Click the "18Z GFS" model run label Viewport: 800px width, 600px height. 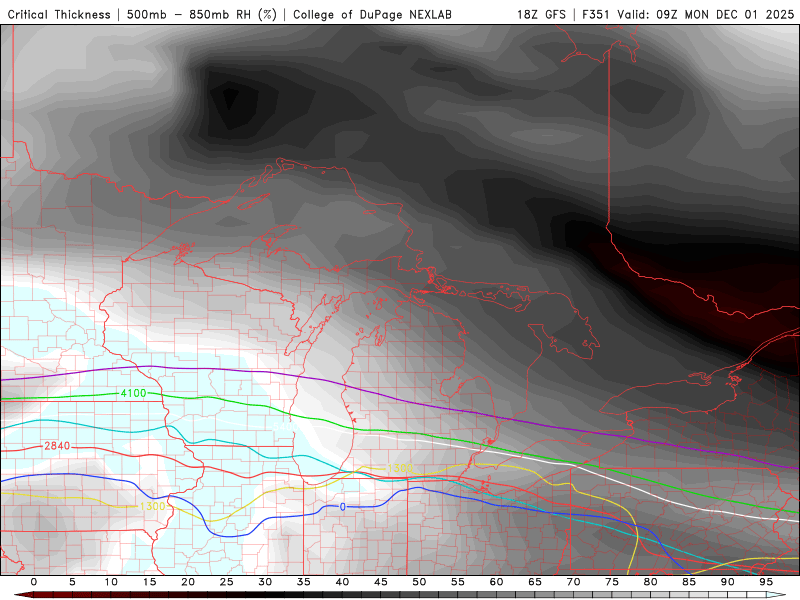click(541, 14)
